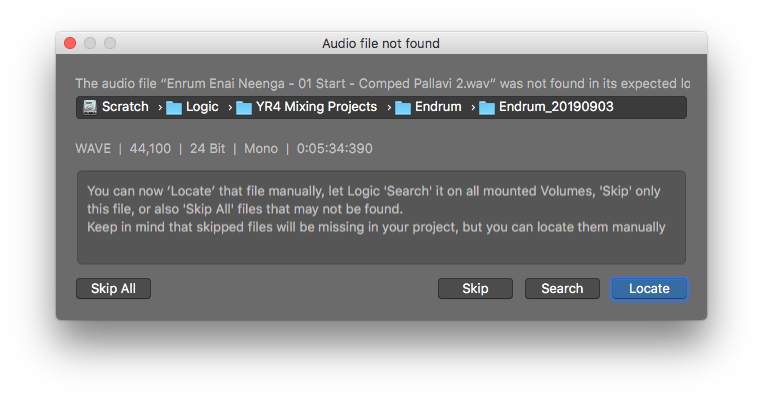Screen dimensions: 763x400
Task: Skip only this missing file
Action: pos(475,289)
